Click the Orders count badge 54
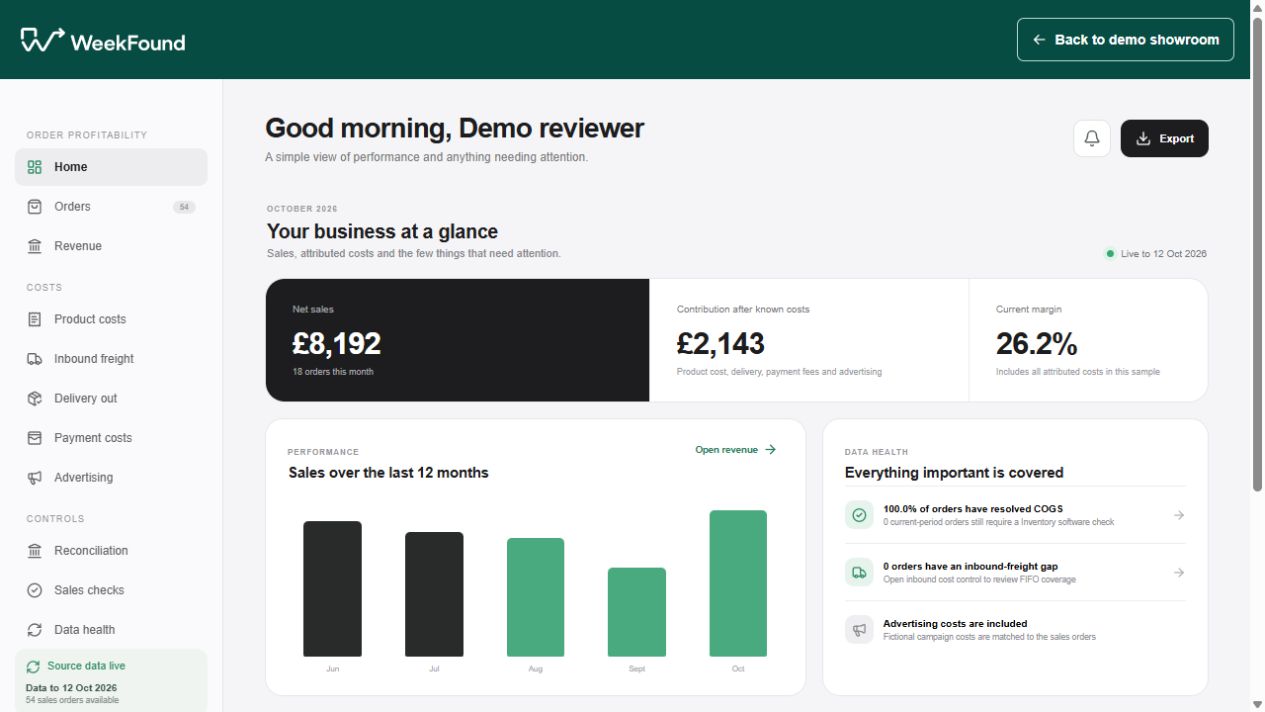 click(x=184, y=207)
